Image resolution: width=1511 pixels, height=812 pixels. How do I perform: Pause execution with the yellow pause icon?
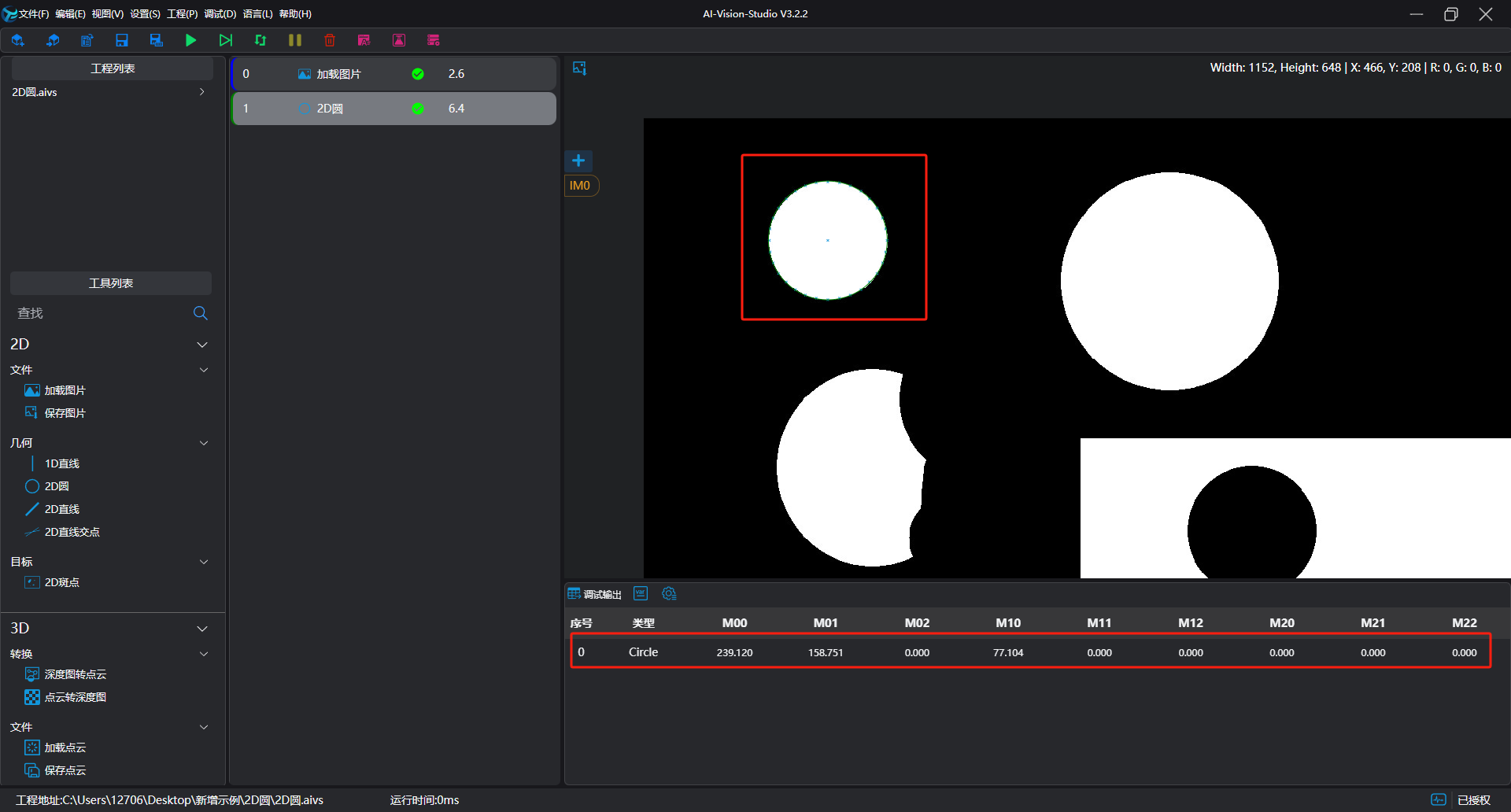click(x=295, y=40)
